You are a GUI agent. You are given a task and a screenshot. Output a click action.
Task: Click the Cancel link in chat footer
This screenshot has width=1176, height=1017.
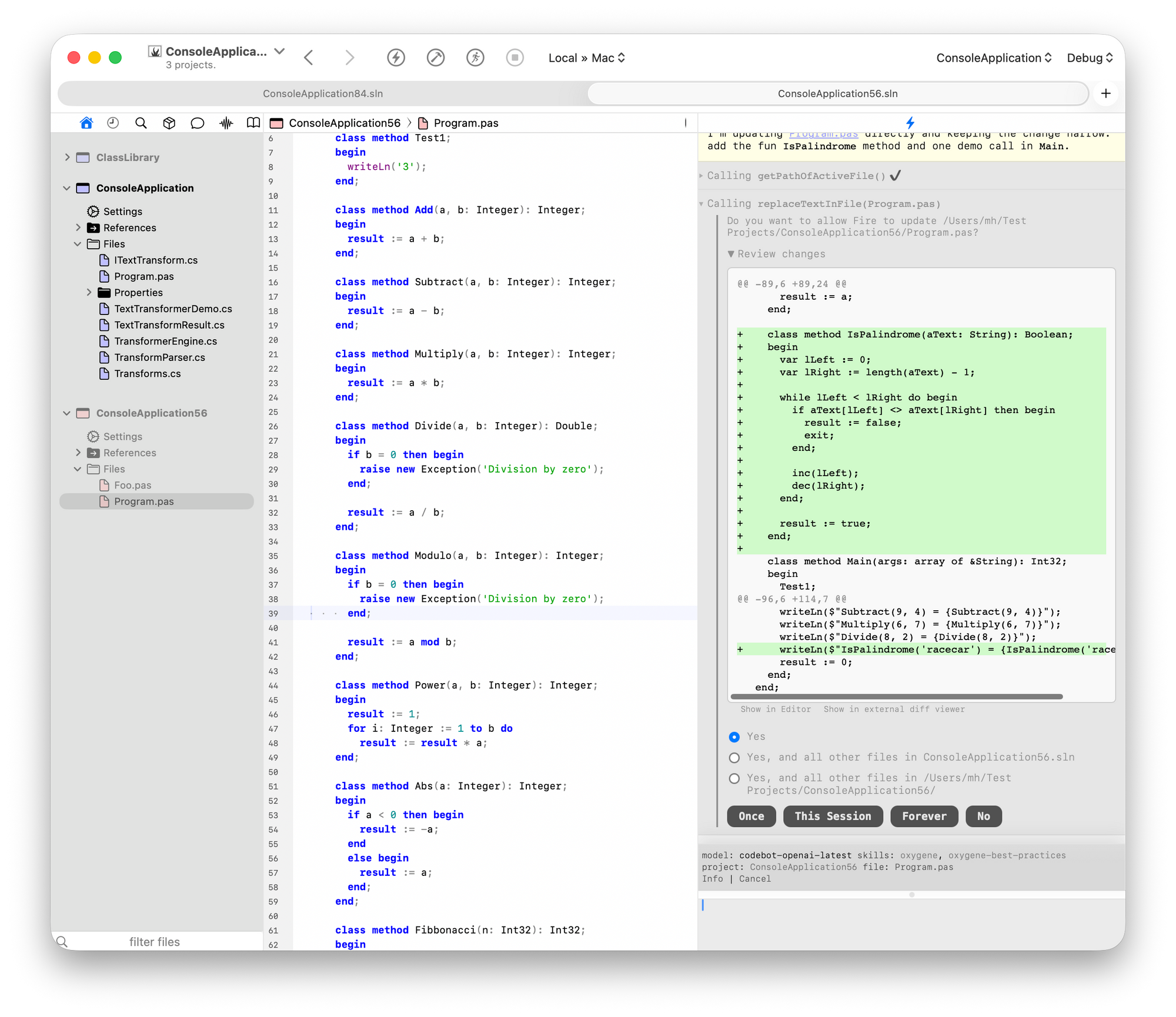755,879
